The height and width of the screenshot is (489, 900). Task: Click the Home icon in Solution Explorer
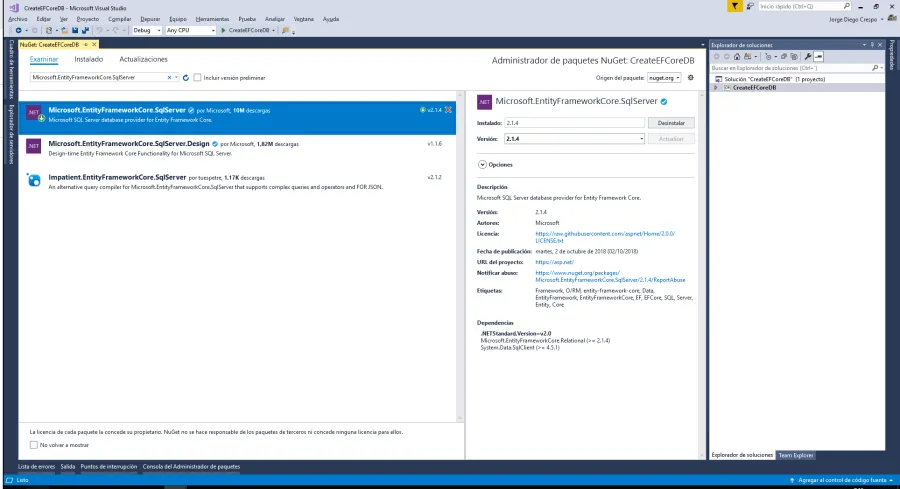[737, 56]
